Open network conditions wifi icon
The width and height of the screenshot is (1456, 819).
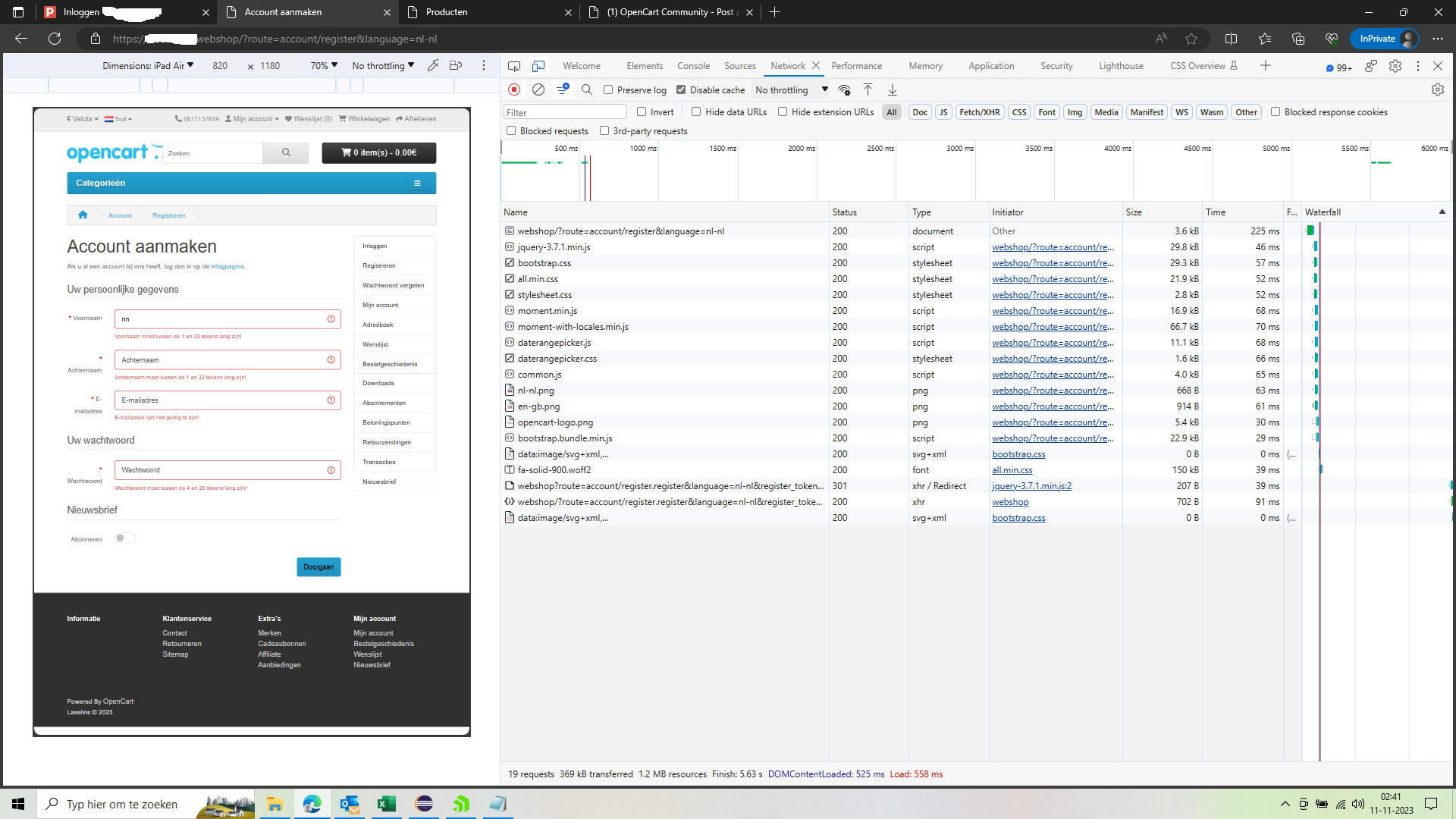844,89
